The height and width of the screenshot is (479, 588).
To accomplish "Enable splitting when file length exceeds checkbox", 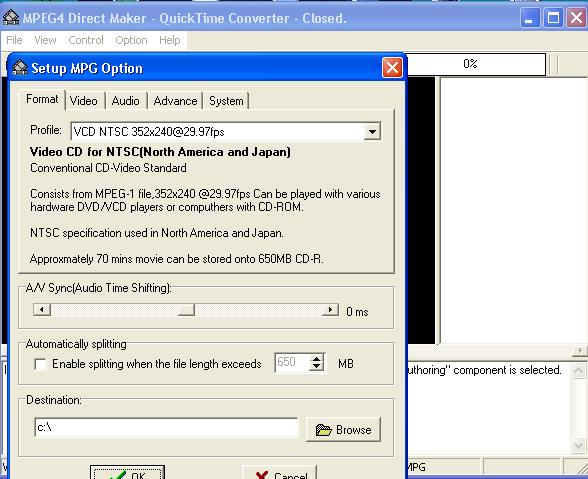I will (40, 364).
